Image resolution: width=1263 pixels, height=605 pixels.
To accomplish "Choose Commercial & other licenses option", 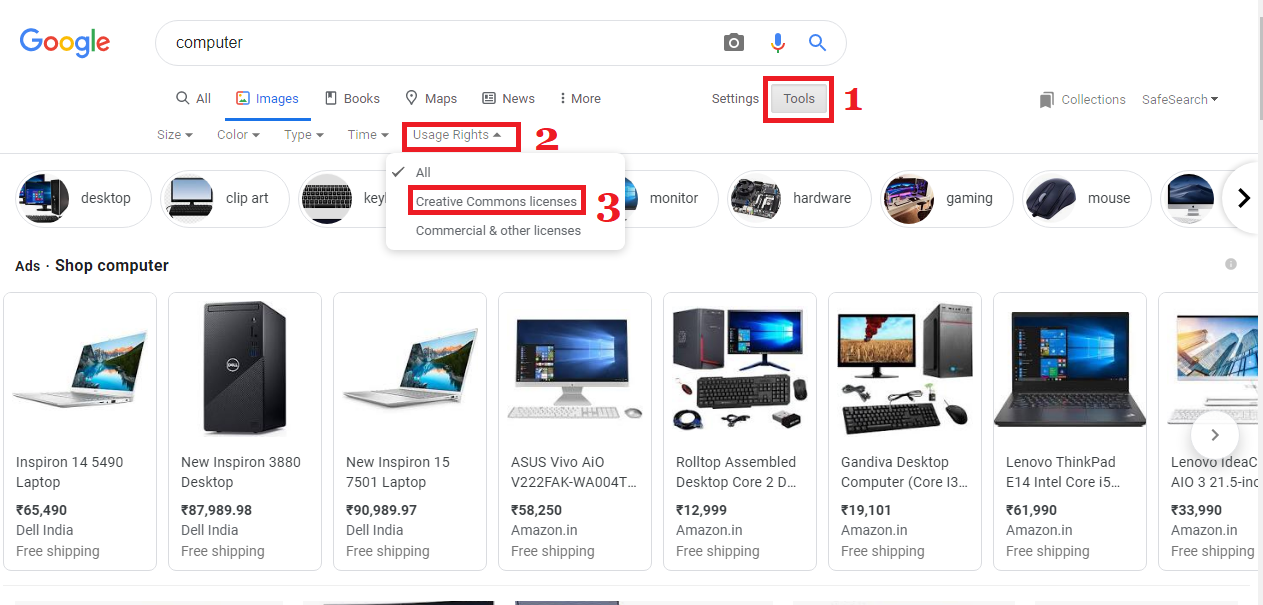I will (x=498, y=230).
